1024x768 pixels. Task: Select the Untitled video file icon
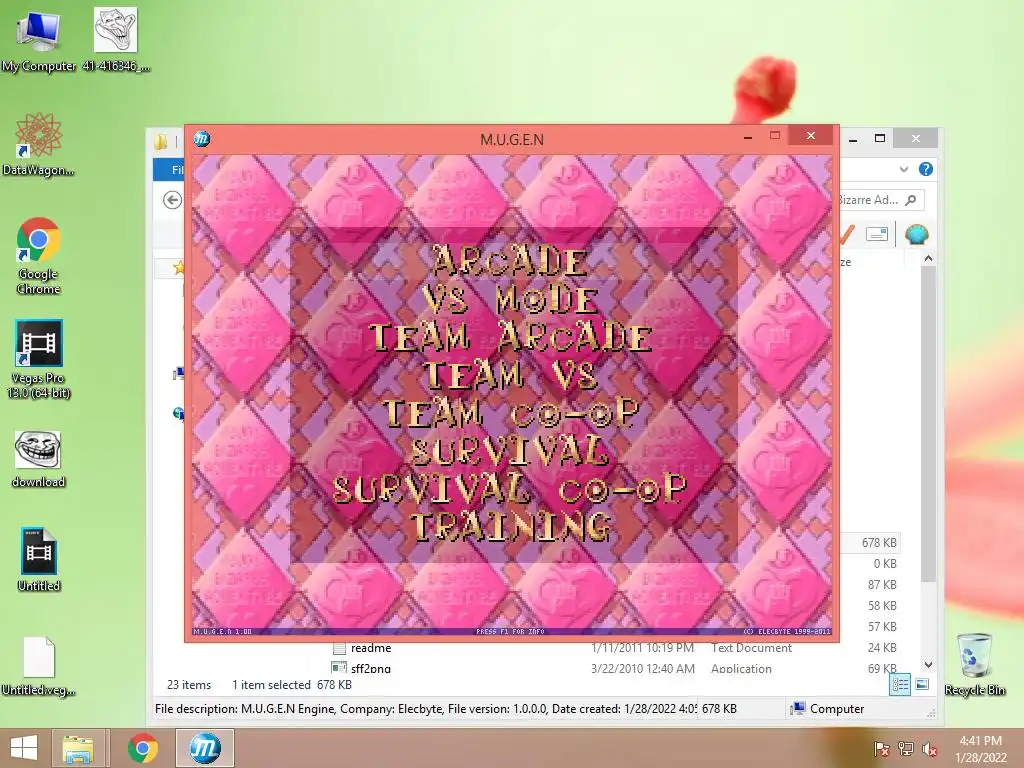pos(39,560)
